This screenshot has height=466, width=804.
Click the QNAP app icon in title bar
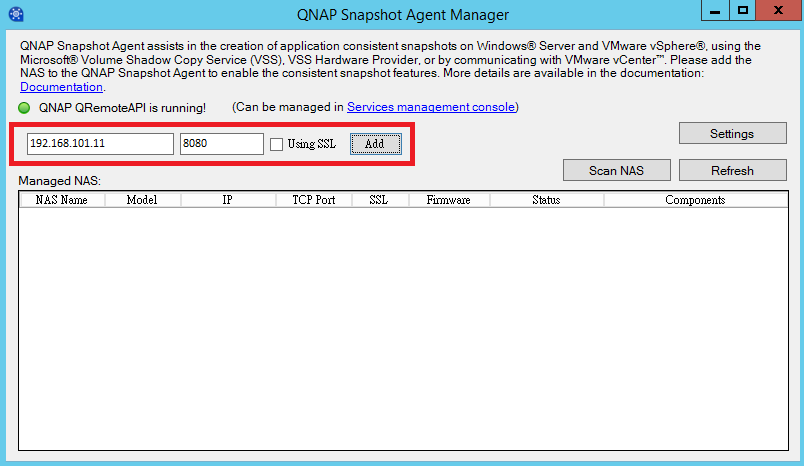point(16,14)
